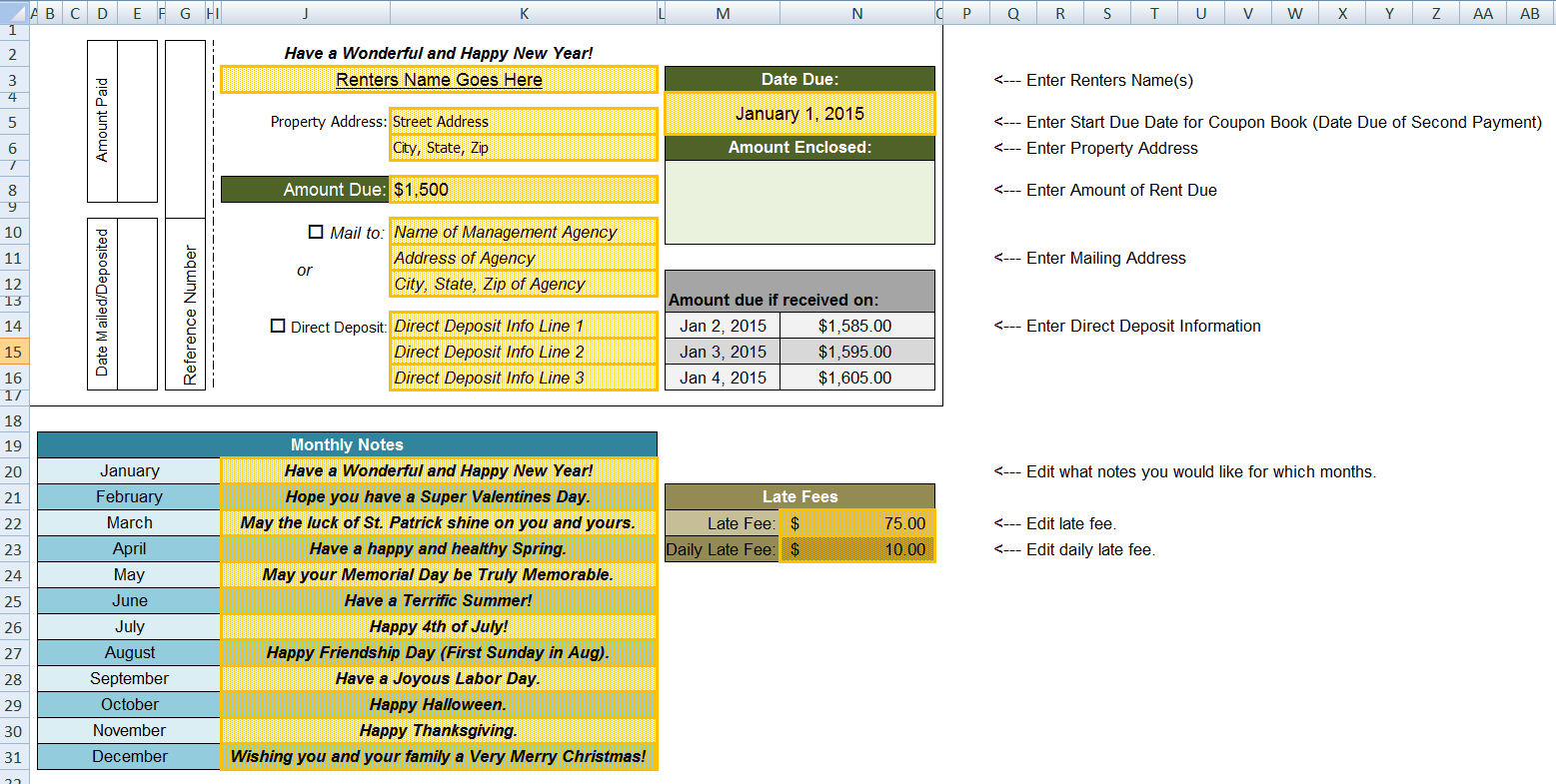1556x784 pixels.
Task: Select the 'Jan 2, 2015' cell
Action: pyautogui.click(x=723, y=326)
